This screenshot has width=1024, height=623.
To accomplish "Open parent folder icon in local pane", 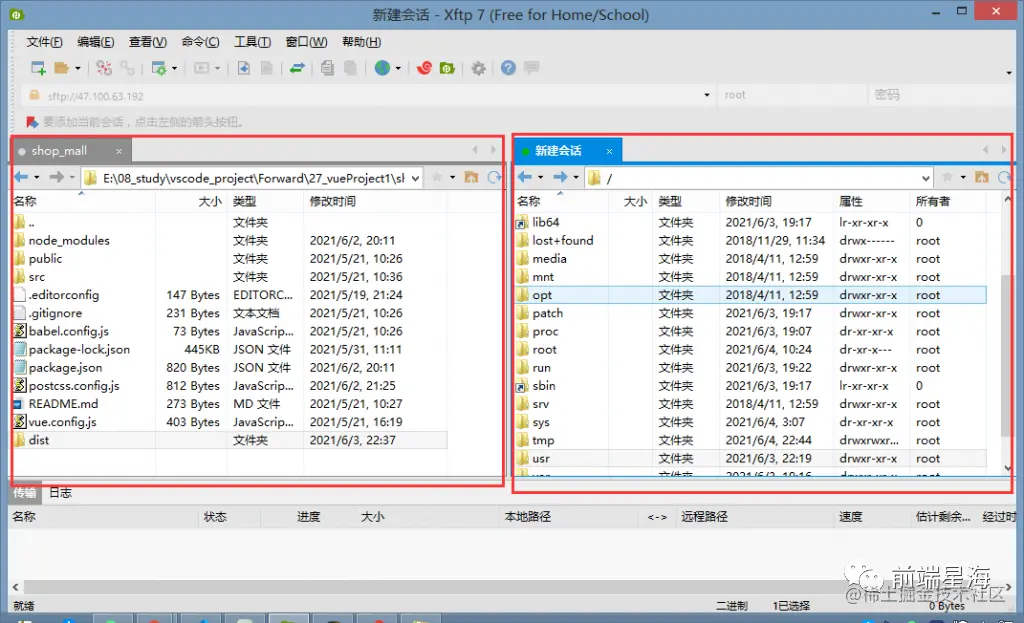I will [x=471, y=177].
